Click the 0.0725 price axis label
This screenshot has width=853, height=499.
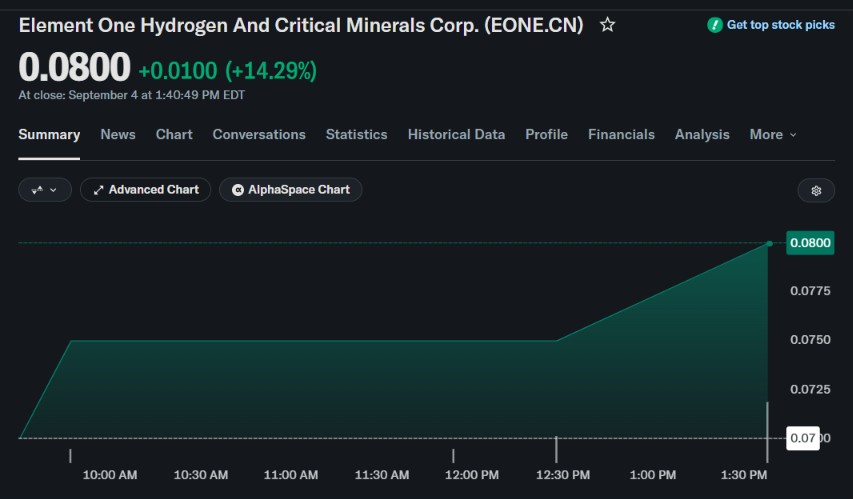tap(810, 389)
